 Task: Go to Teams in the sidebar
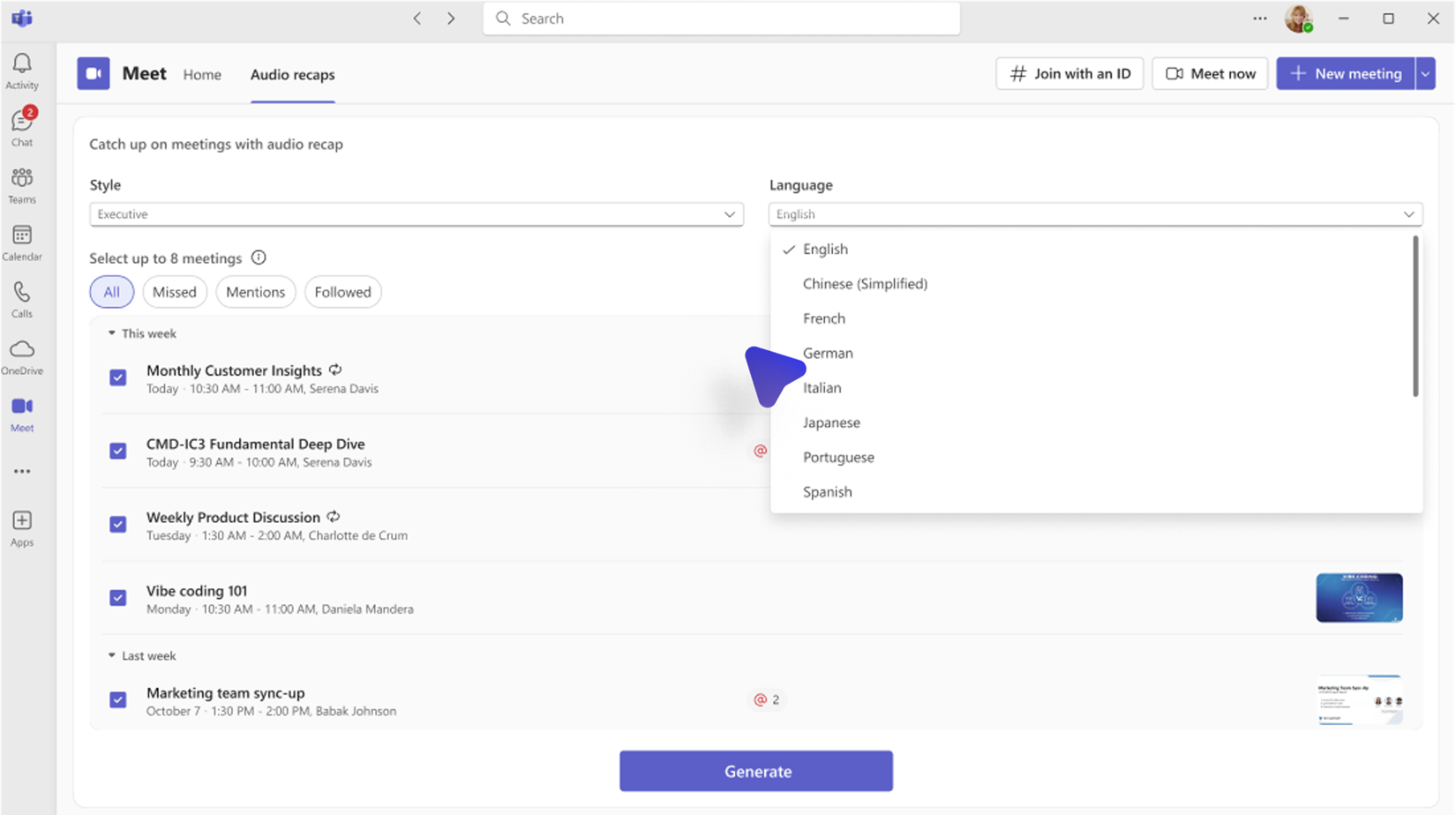22,185
